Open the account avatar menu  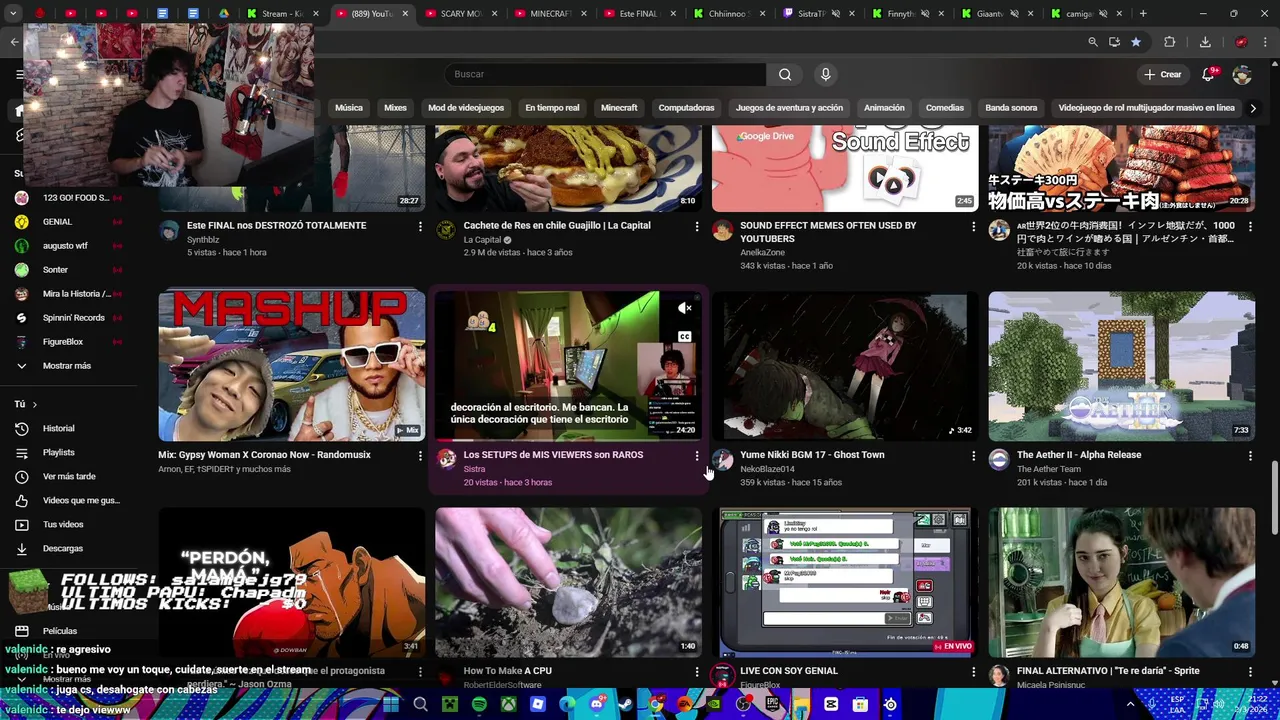tap(1242, 75)
